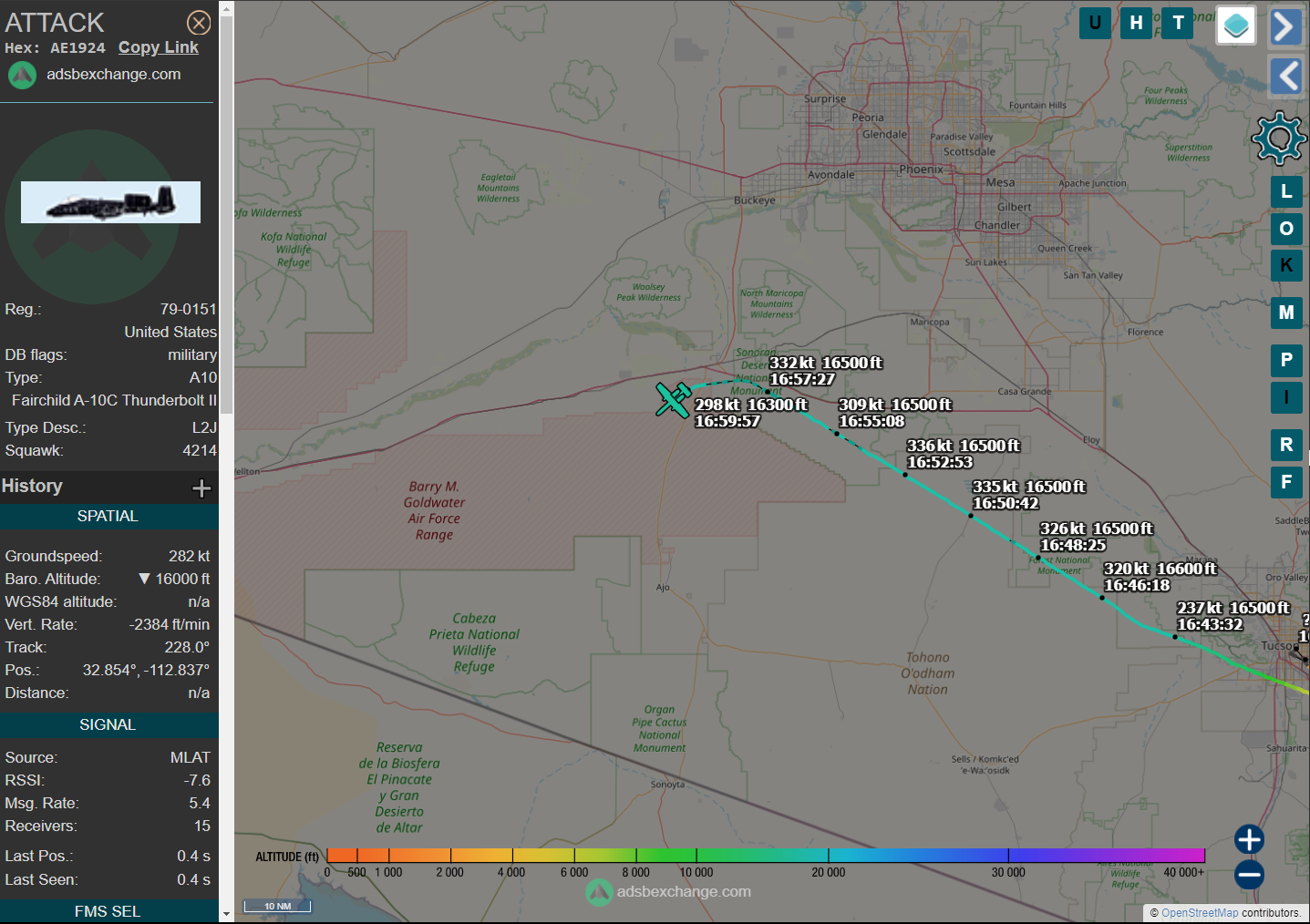Click the sidebar scrollbar up arrow
The height and width of the screenshot is (924, 1310).
click(x=226, y=8)
